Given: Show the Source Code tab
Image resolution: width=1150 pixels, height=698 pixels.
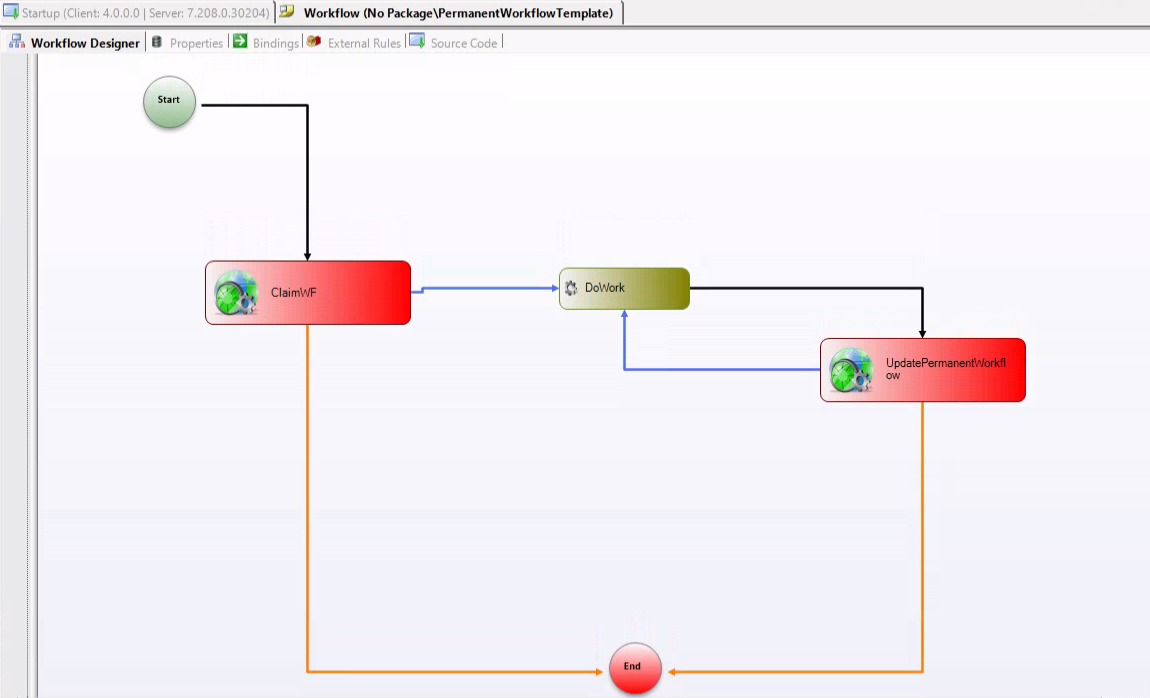Looking at the screenshot, I should 454,43.
